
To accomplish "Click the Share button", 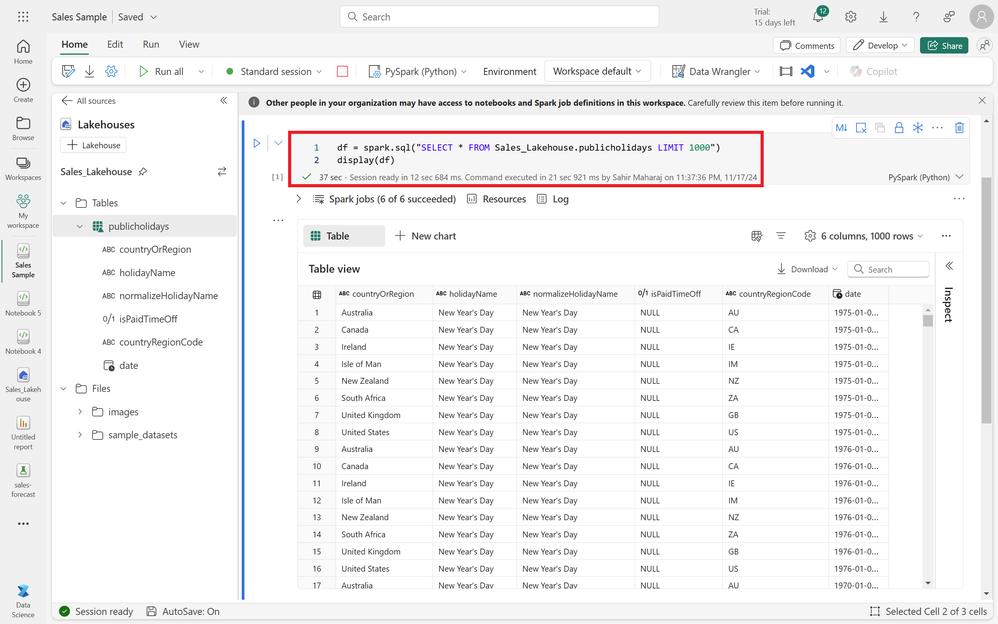I will point(944,45).
